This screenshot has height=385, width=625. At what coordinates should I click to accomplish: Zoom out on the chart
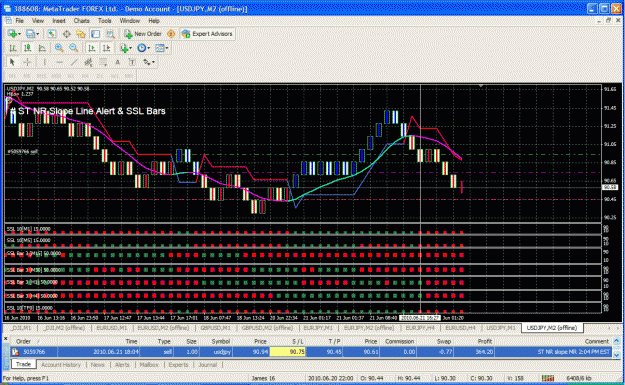point(73,48)
